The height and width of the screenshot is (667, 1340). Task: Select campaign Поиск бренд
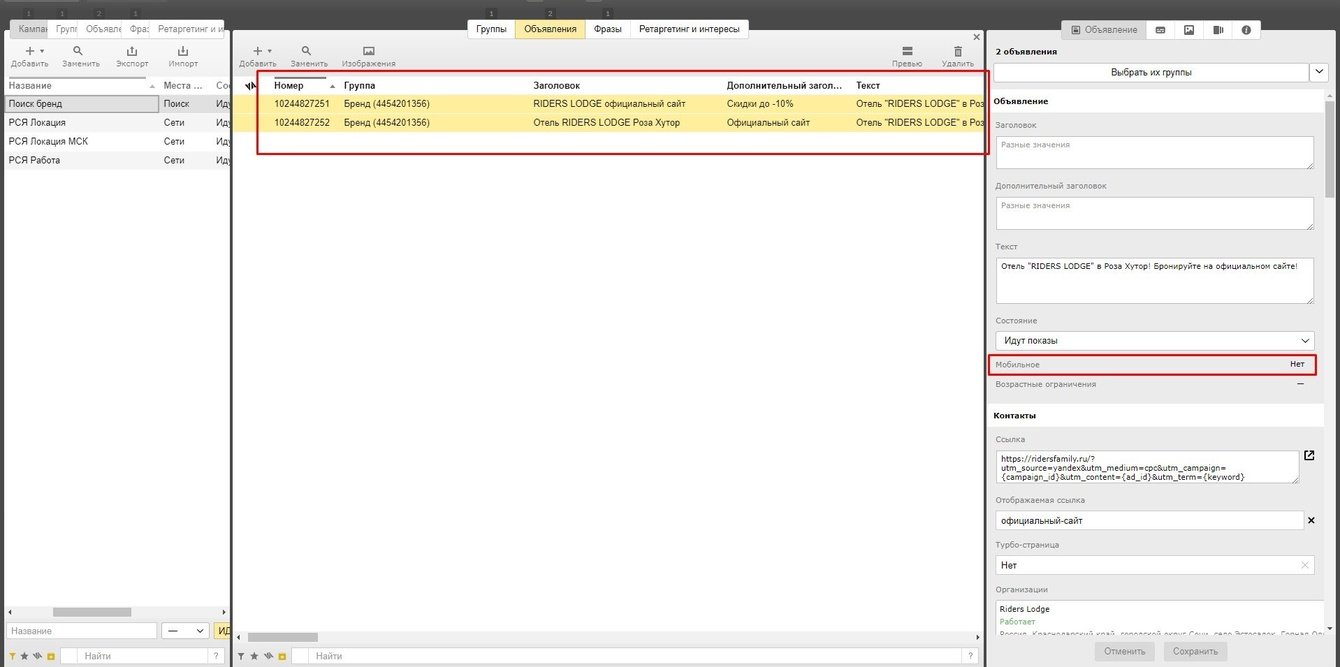tap(82, 104)
